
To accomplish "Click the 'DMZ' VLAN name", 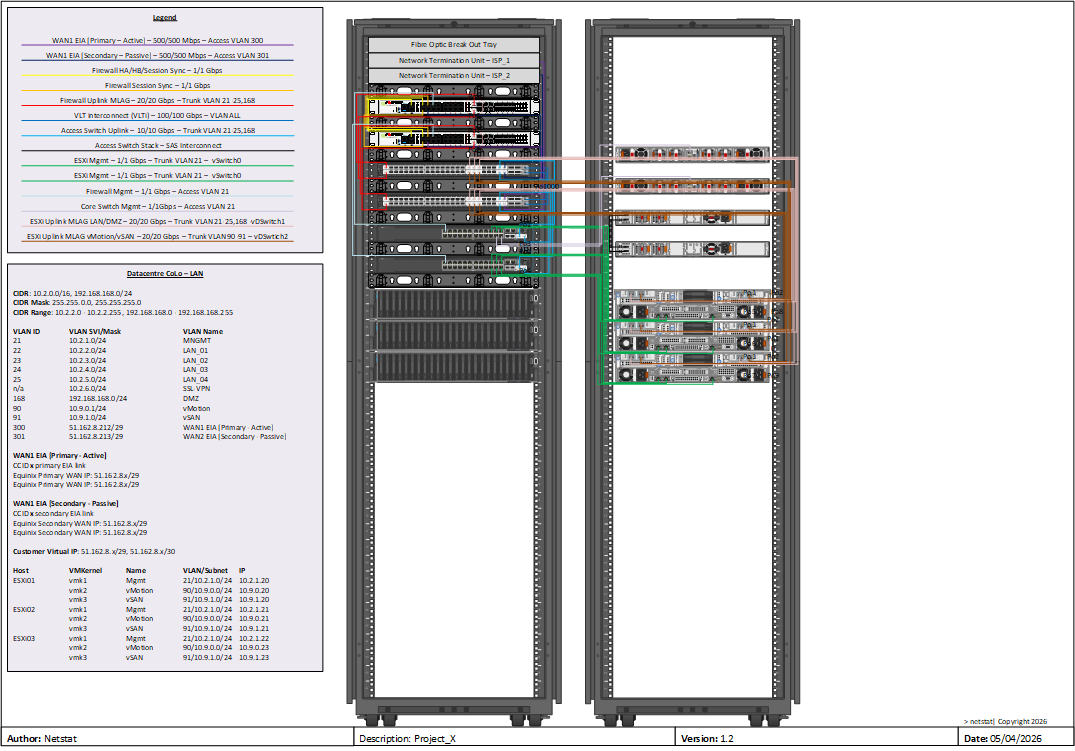I will pyautogui.click(x=191, y=398).
